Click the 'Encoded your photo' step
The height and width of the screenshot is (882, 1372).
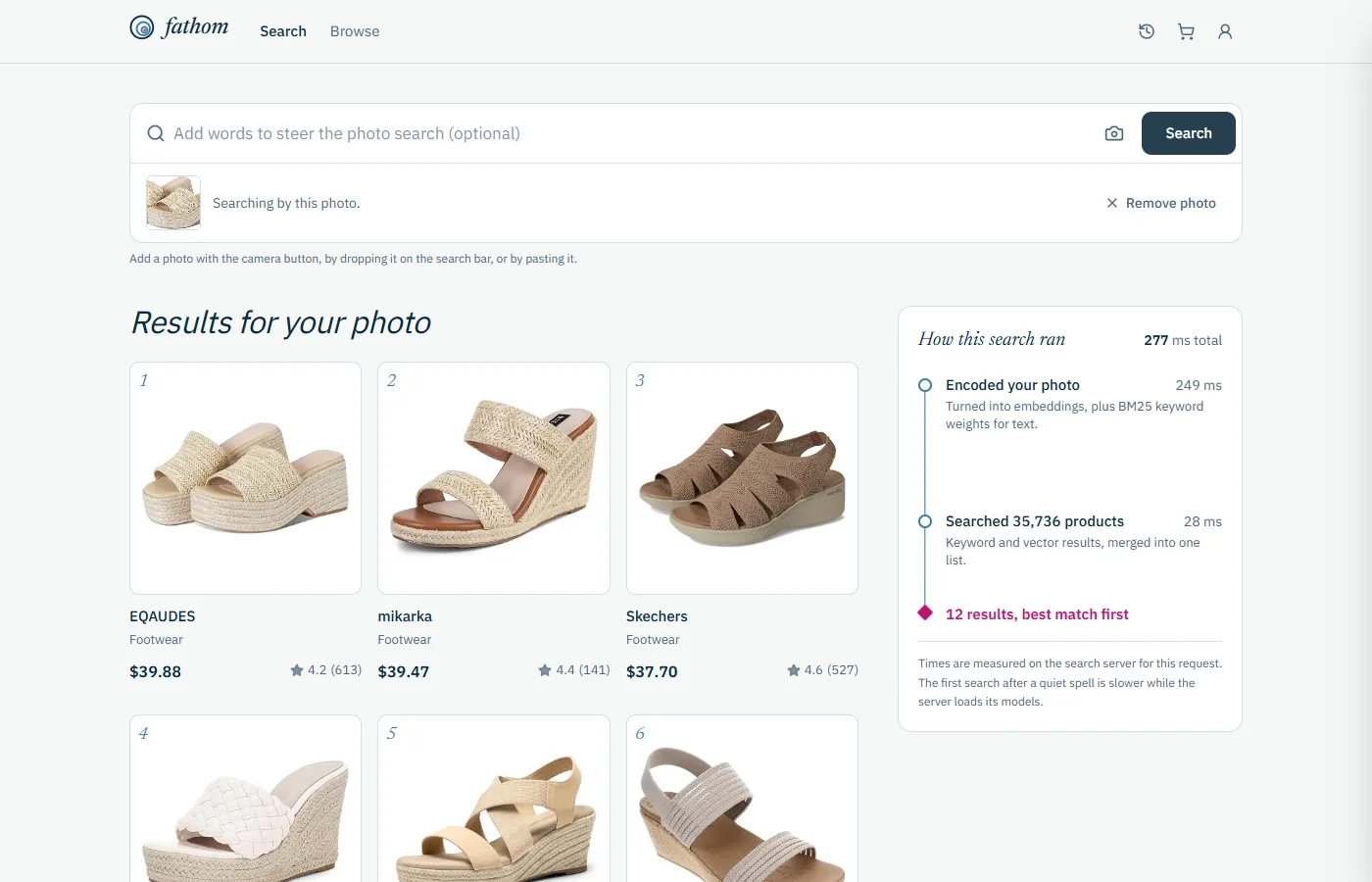tap(1012, 385)
